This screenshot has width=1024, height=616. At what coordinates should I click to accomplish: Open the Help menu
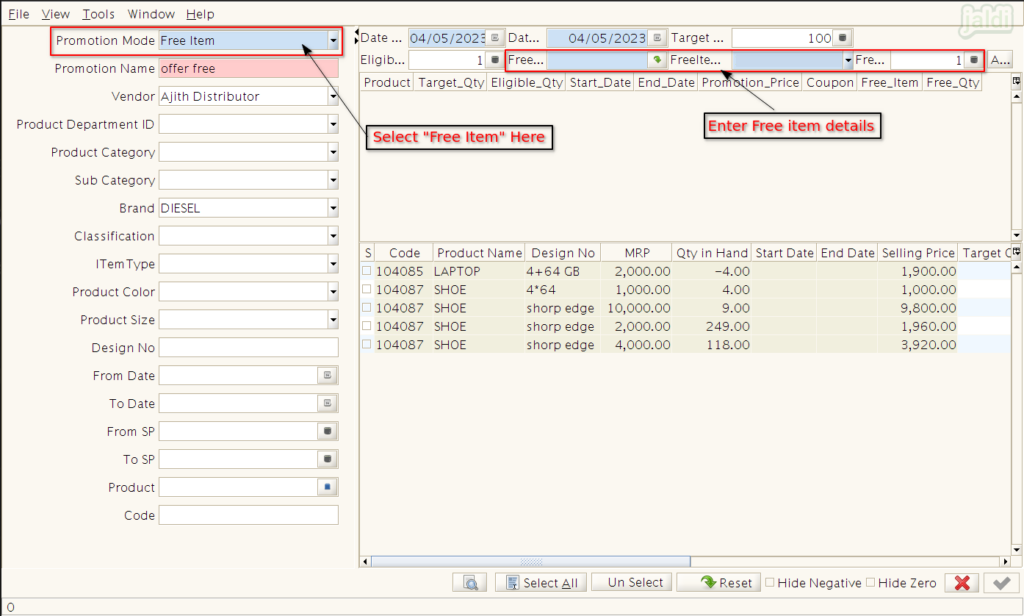pos(200,14)
